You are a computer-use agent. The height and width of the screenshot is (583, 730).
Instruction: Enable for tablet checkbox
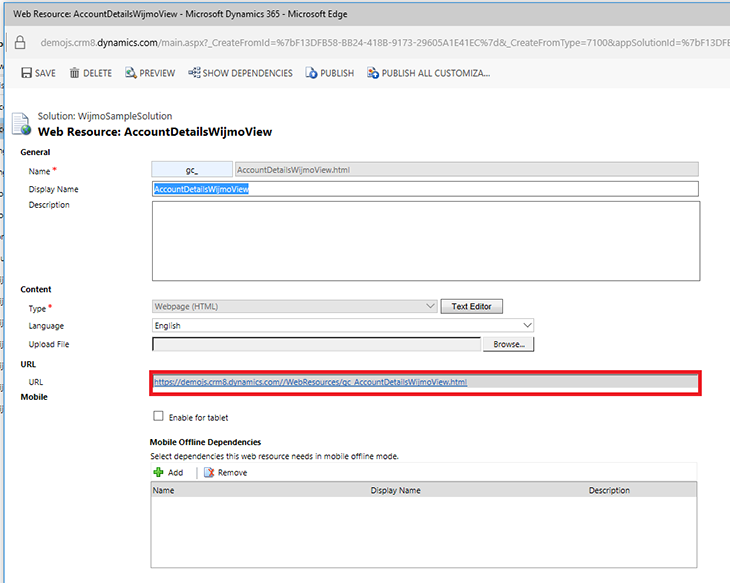[x=158, y=416]
